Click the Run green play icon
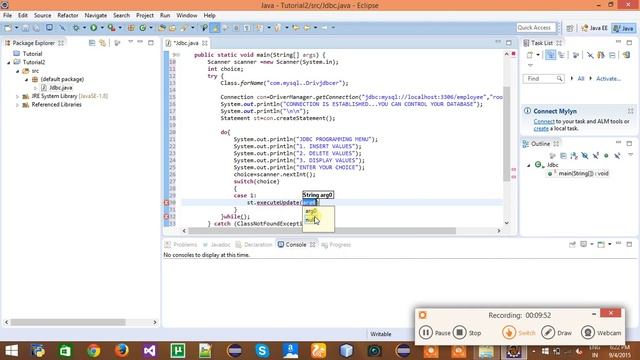The image size is (640, 360). pyautogui.click(x=93, y=28)
